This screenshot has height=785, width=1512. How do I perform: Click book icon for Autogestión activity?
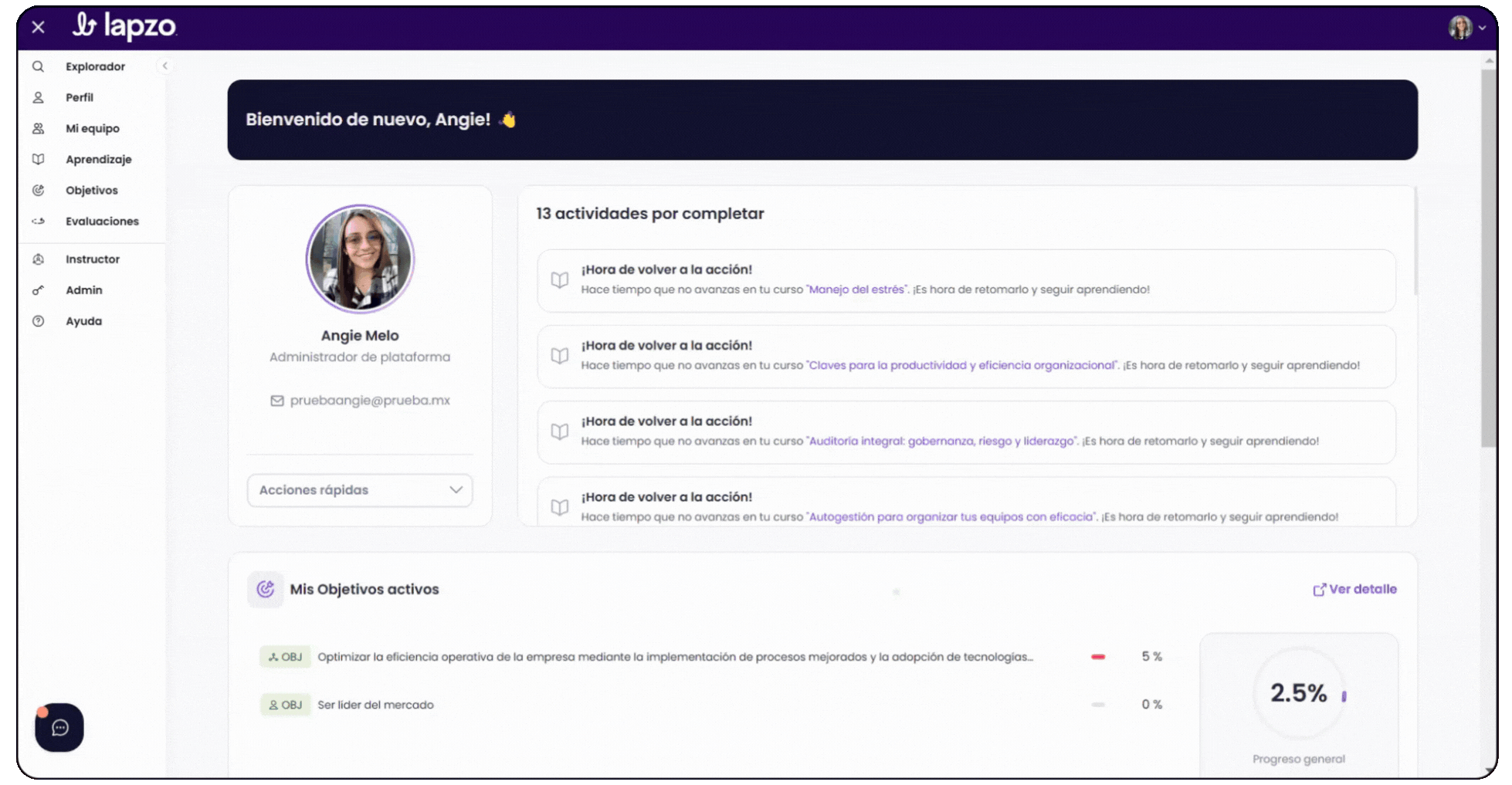tap(560, 506)
